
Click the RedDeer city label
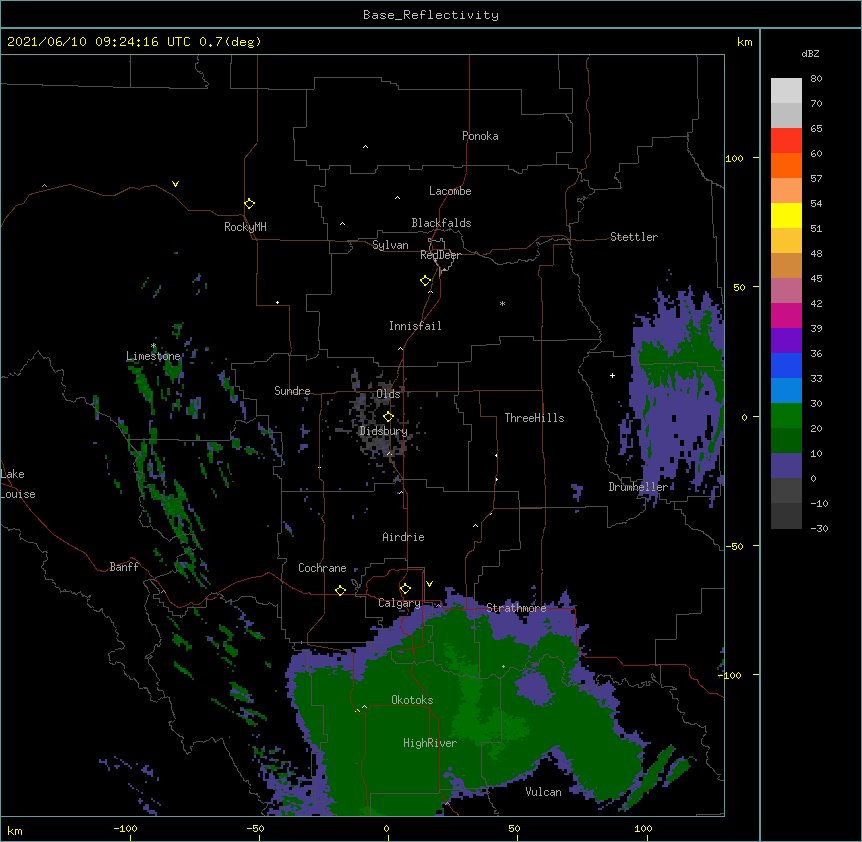pos(440,255)
